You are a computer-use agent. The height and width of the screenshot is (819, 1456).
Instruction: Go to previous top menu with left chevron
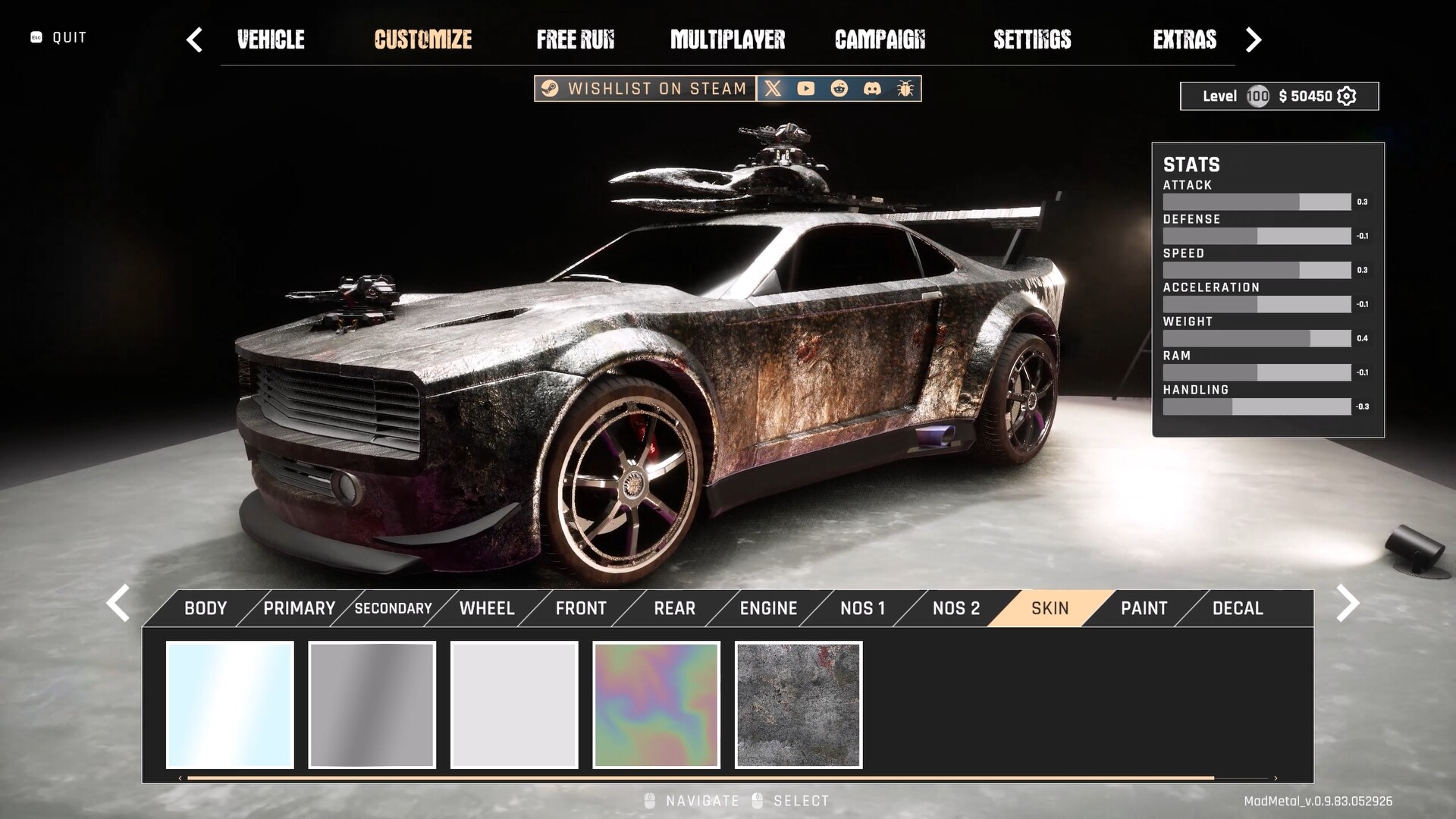pos(194,39)
